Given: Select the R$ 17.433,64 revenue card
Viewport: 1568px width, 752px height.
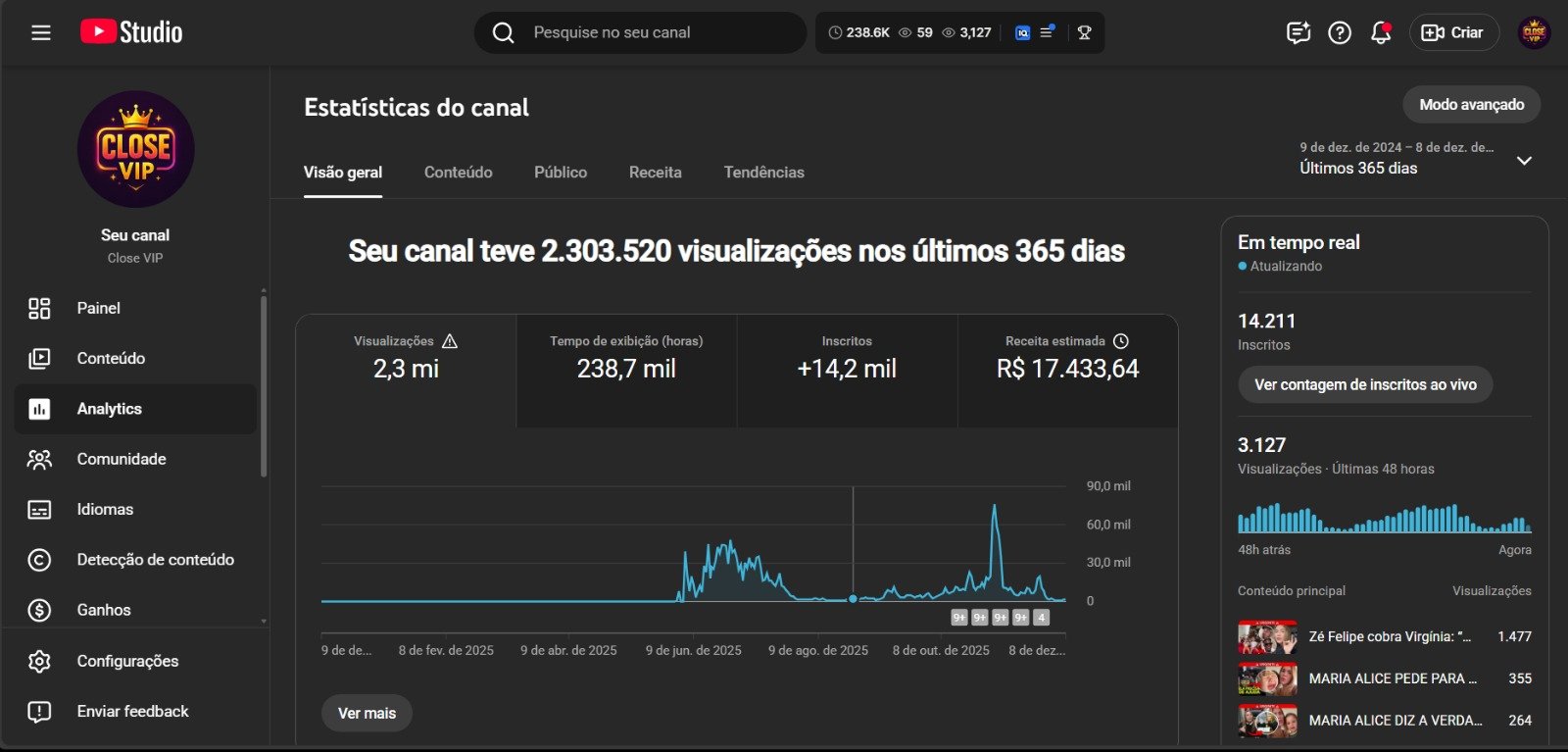Looking at the screenshot, I should pos(1068,371).
